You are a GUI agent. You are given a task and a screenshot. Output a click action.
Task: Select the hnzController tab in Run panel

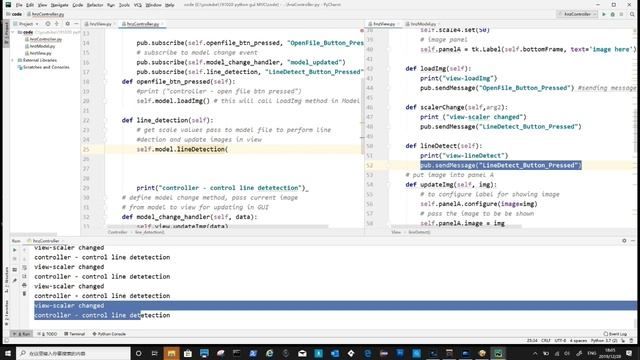[x=46, y=241]
